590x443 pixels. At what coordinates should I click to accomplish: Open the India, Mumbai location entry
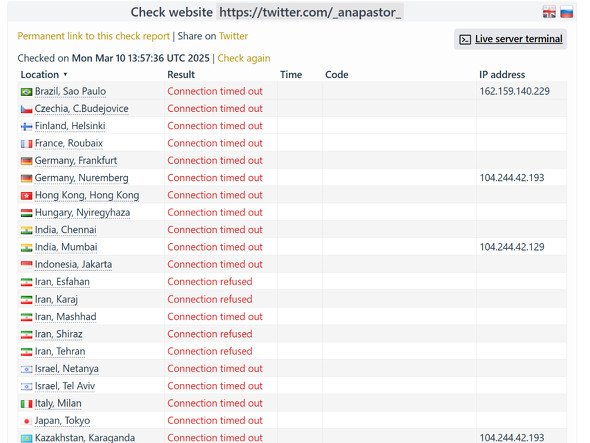tap(66, 247)
